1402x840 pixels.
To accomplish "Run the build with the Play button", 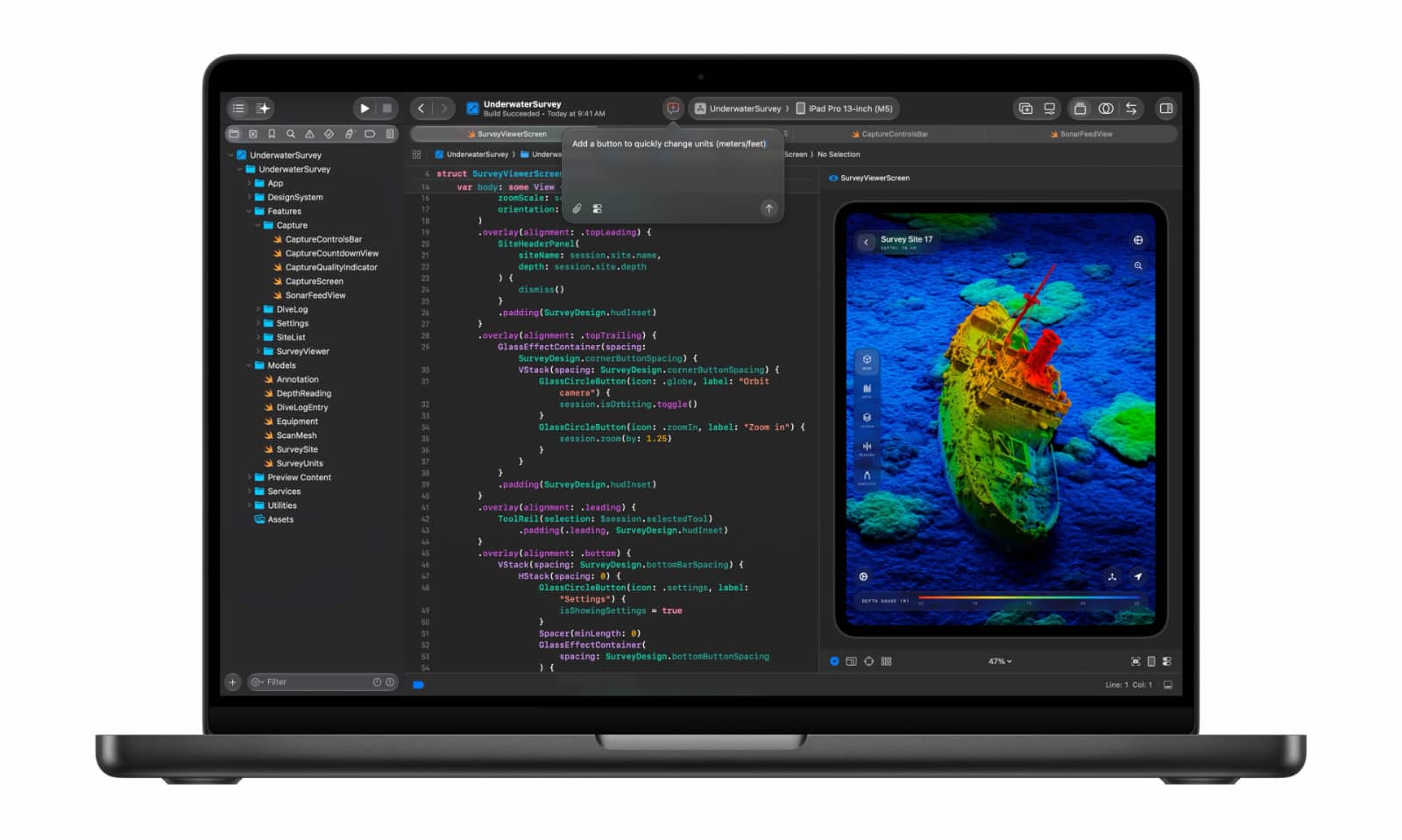I will pos(365,109).
